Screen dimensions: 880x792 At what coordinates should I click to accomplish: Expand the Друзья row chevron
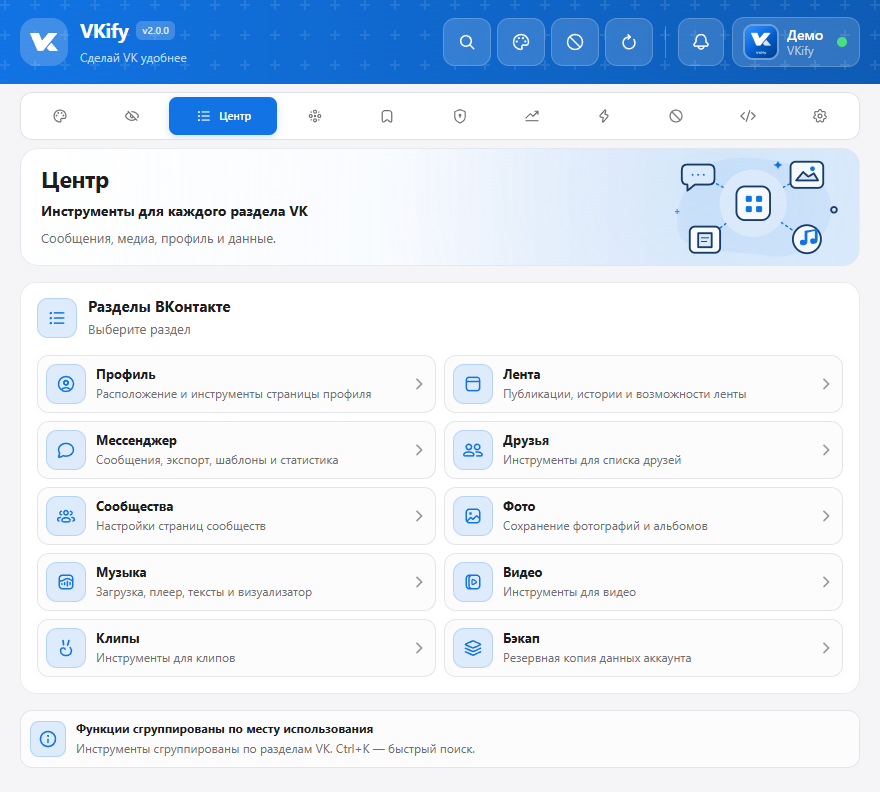click(x=826, y=450)
